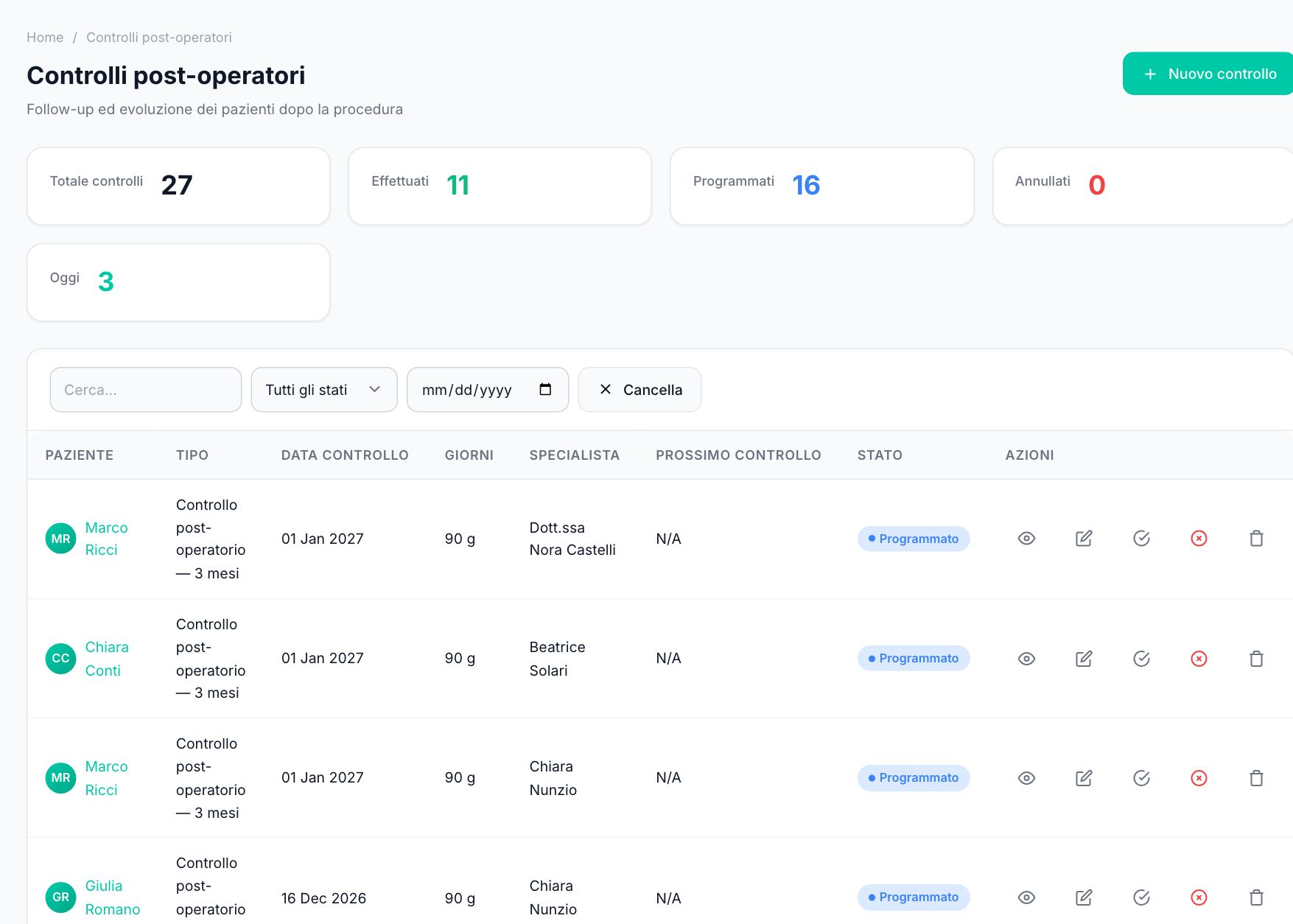Click the Paziente column header
The height and width of the screenshot is (924, 1293).
pyautogui.click(x=80, y=455)
